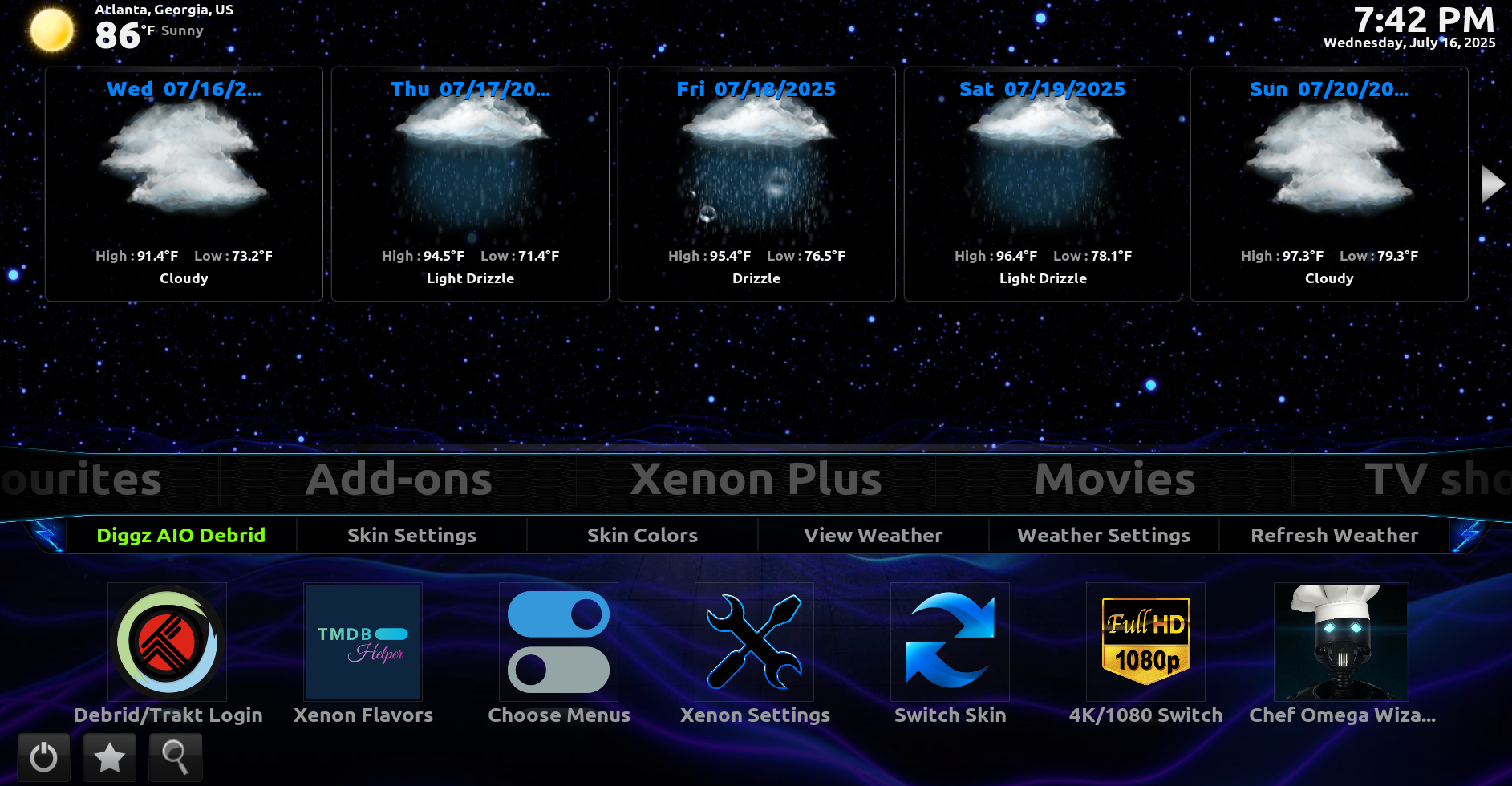
Task: Switch to the Add-ons menu
Action: tap(399, 479)
